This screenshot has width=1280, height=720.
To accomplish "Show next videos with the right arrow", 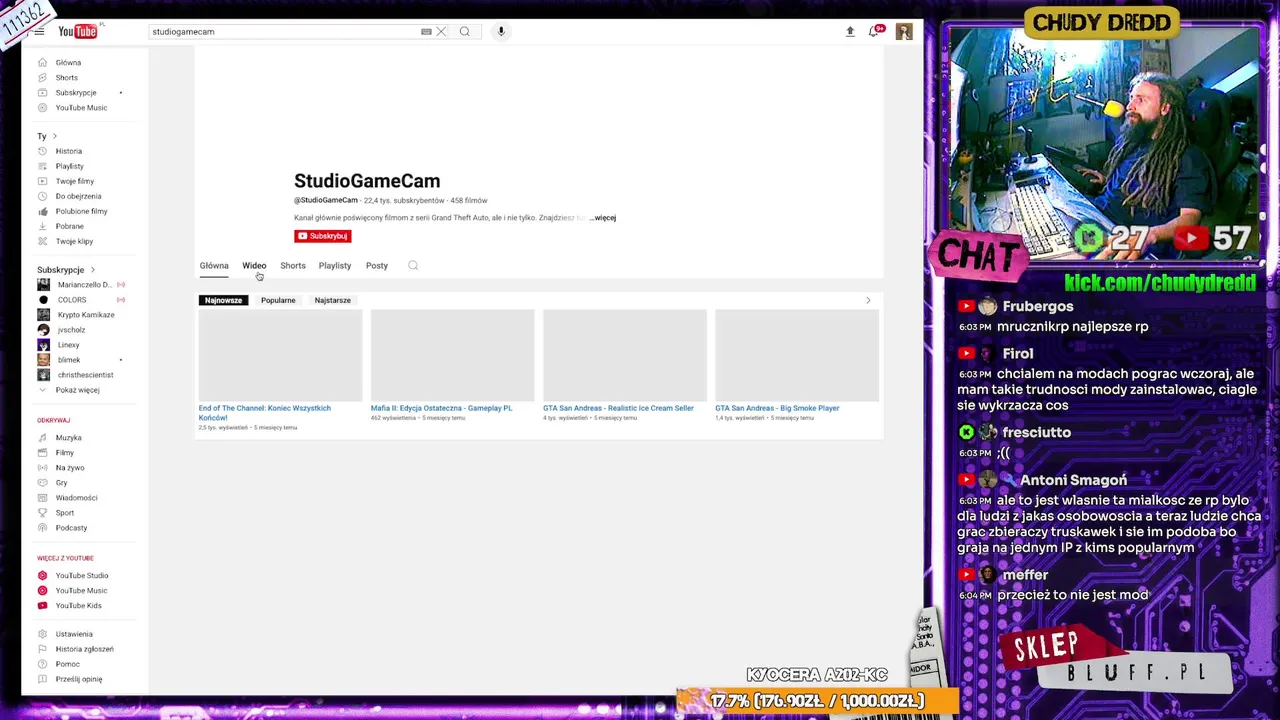I will pos(868,300).
